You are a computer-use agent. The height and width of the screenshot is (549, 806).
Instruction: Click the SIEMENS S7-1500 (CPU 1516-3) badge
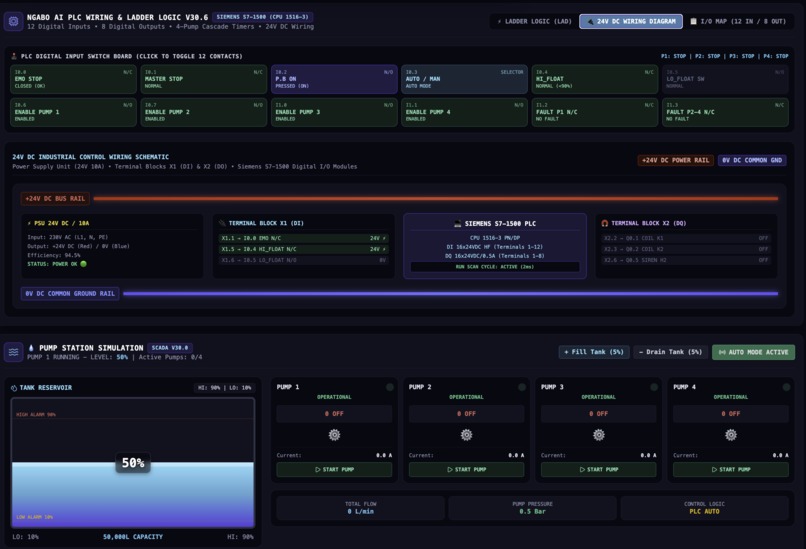262,17
